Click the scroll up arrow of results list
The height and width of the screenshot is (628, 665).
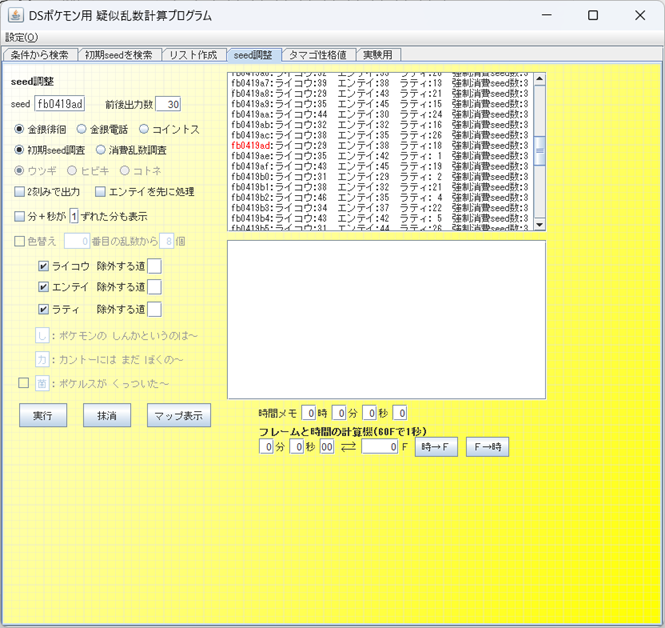[539, 79]
